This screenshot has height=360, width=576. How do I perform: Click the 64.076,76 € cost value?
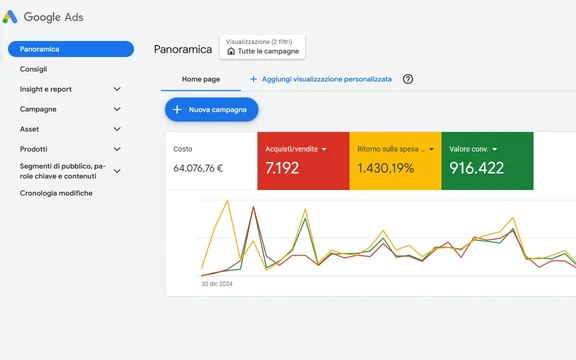(x=198, y=168)
